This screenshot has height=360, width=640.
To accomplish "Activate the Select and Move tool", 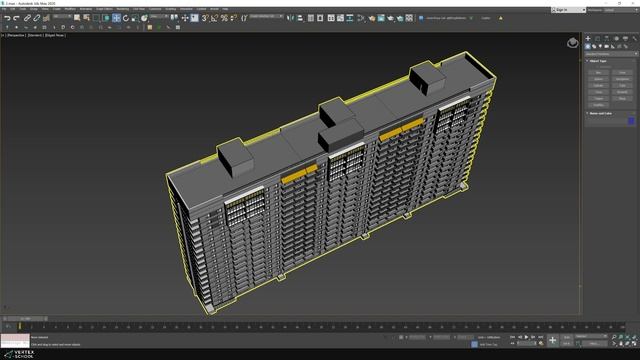I will [116, 18].
